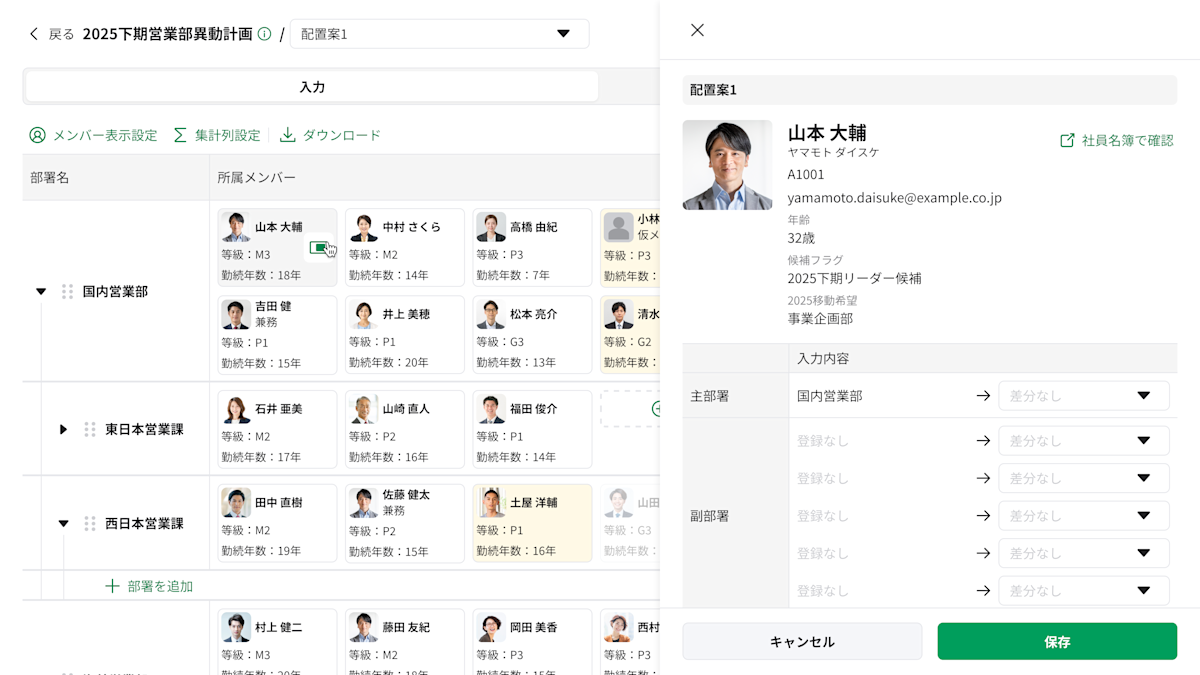This screenshot has width=1200, height=675.
Task: Click 事業企画部 value under 2025移動希望
Action: (x=820, y=319)
